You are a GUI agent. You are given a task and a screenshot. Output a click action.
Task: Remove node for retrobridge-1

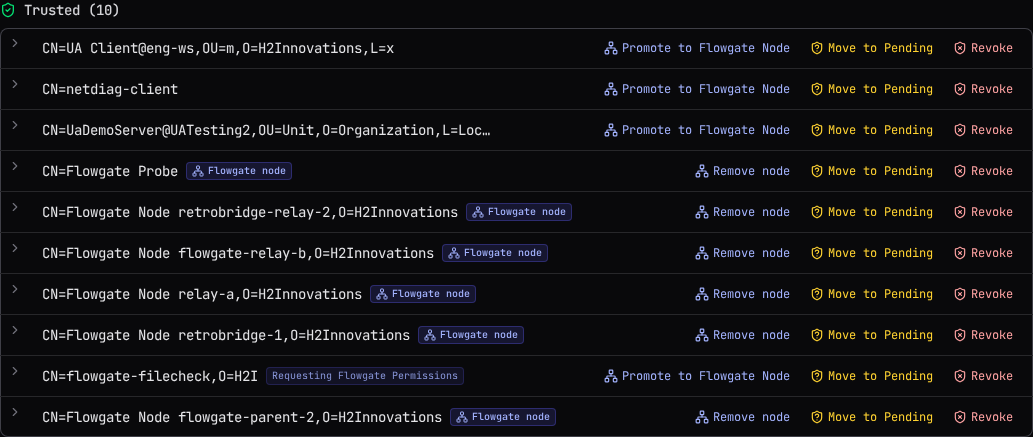click(x=742, y=335)
